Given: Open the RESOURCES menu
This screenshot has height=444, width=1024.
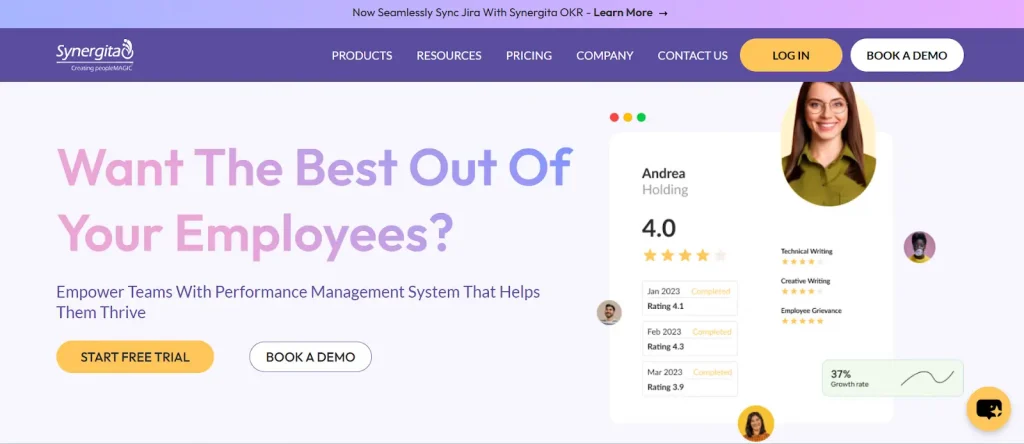Looking at the screenshot, I should [x=449, y=56].
